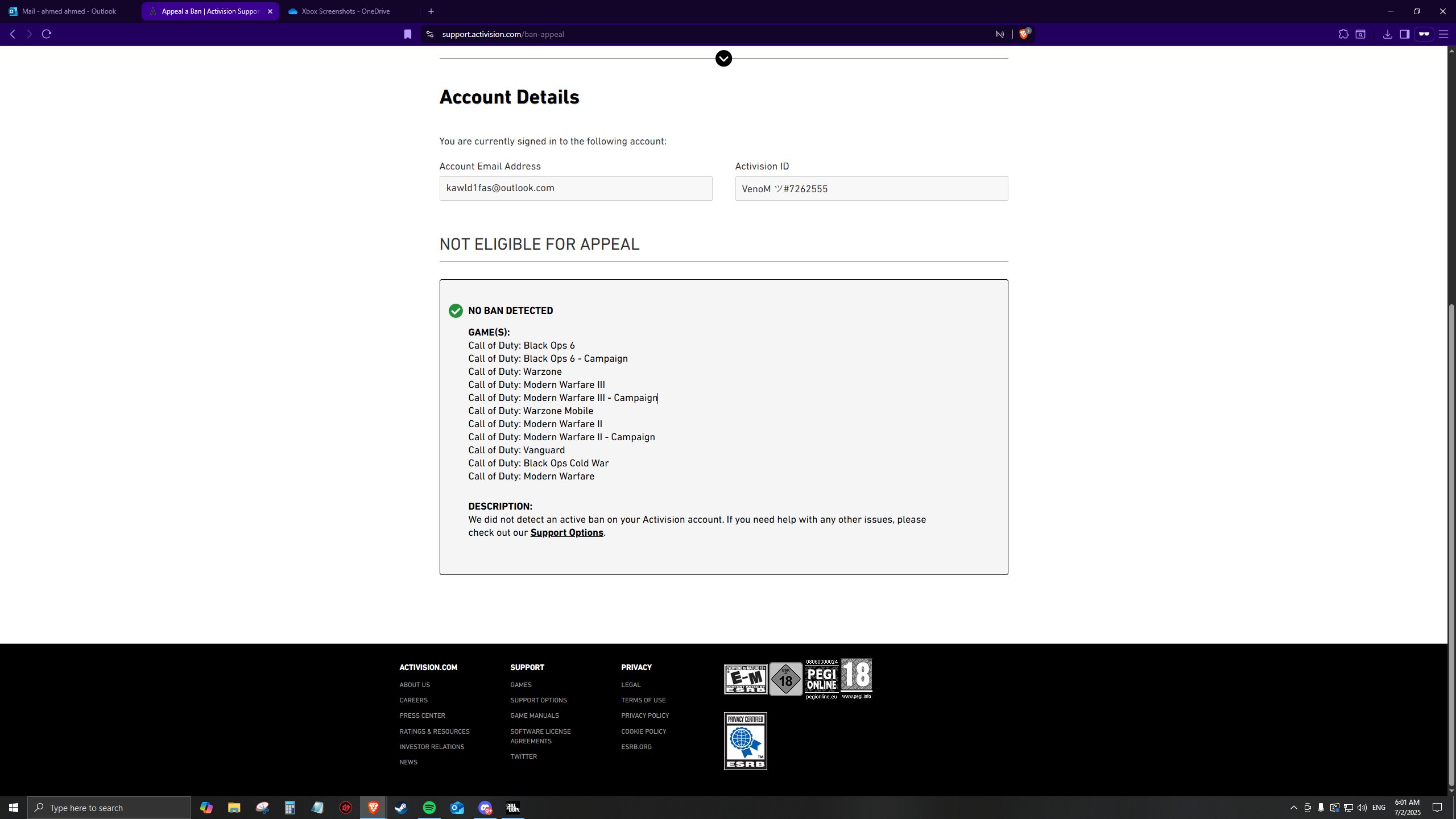Open Press Center footer link

tap(422, 715)
